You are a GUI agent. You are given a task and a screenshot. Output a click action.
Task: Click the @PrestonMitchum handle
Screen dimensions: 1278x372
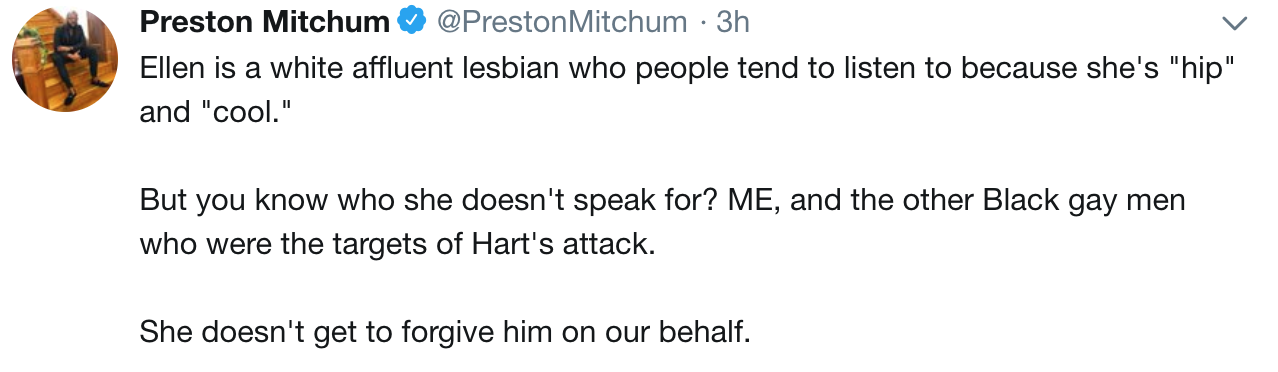[563, 21]
